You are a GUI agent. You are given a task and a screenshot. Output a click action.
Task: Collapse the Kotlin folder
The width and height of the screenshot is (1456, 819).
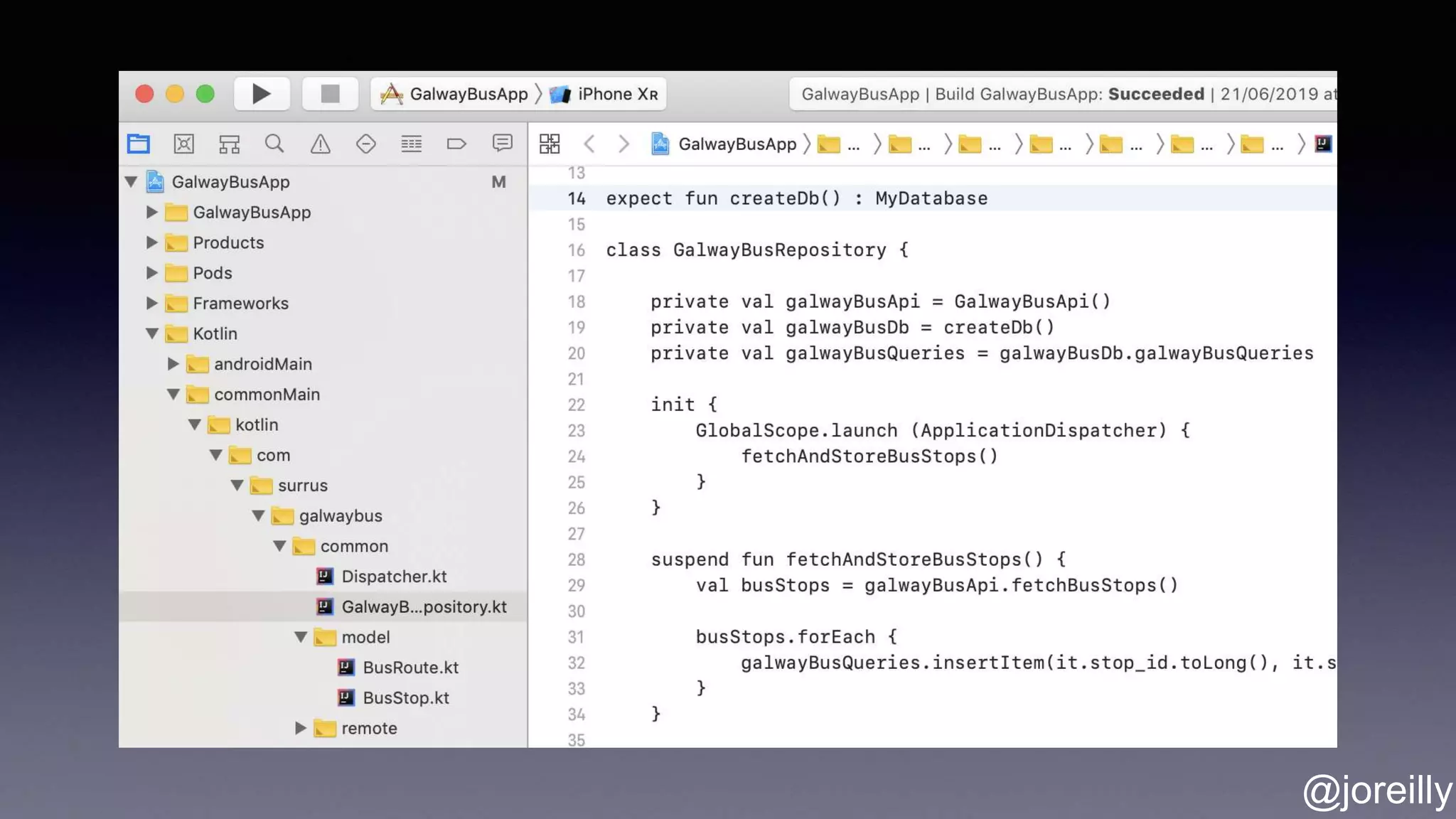[x=151, y=333]
